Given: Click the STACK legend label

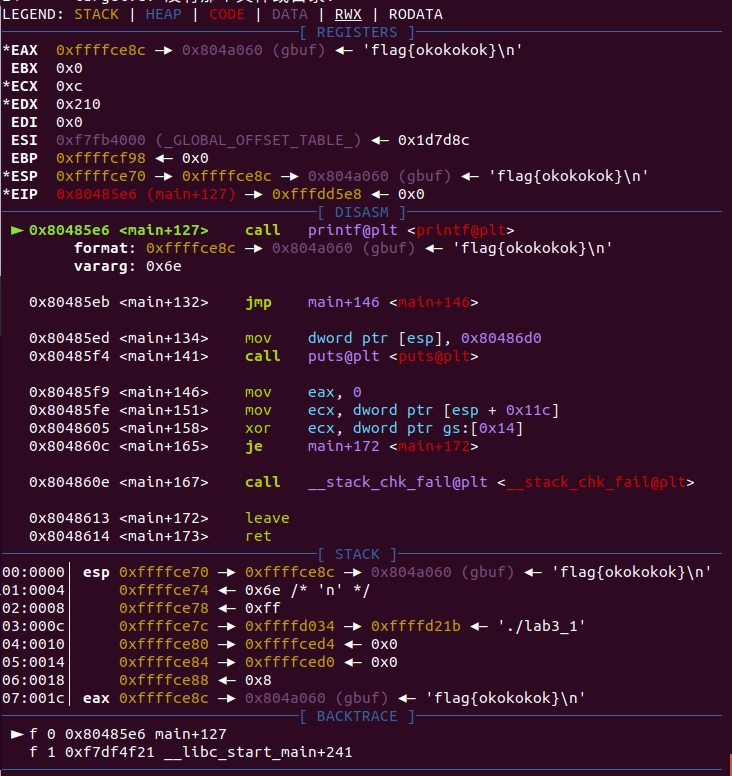Looking at the screenshot, I should coord(97,14).
